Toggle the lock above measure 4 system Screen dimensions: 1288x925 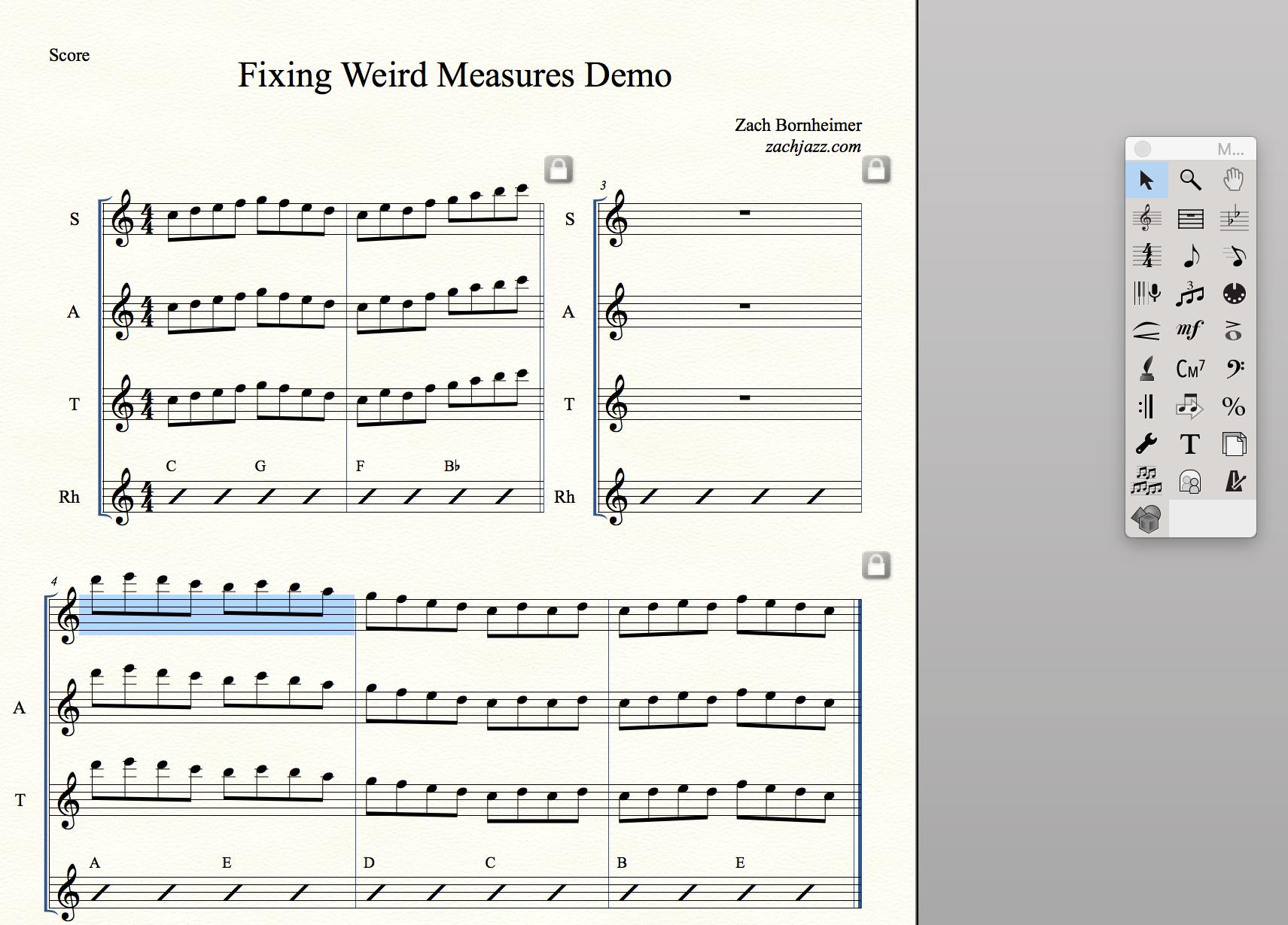[x=876, y=565]
